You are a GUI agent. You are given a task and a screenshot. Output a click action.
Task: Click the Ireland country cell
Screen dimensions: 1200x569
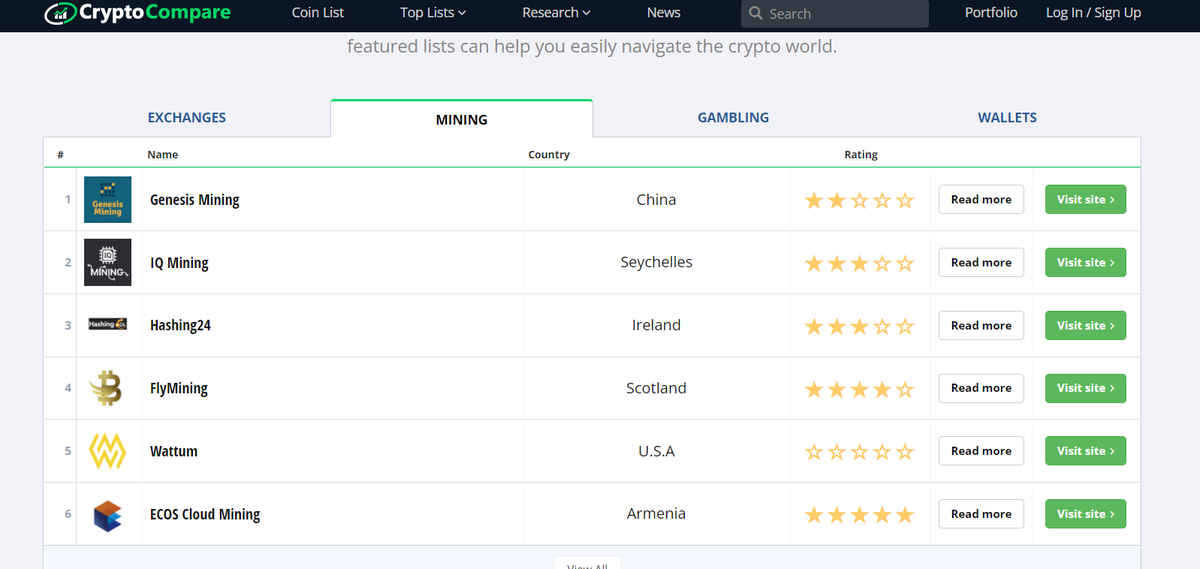[x=656, y=325]
